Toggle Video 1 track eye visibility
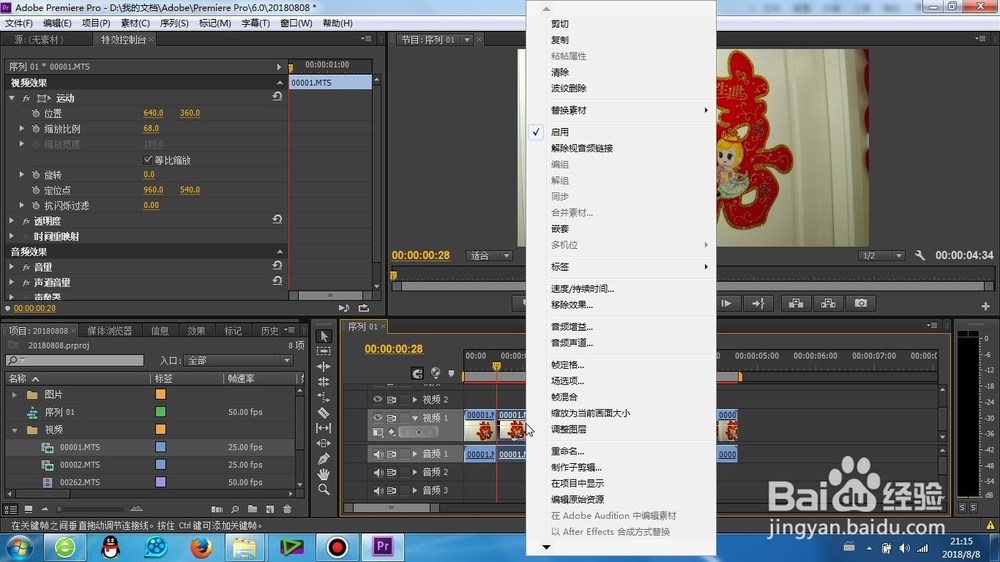 coord(378,418)
